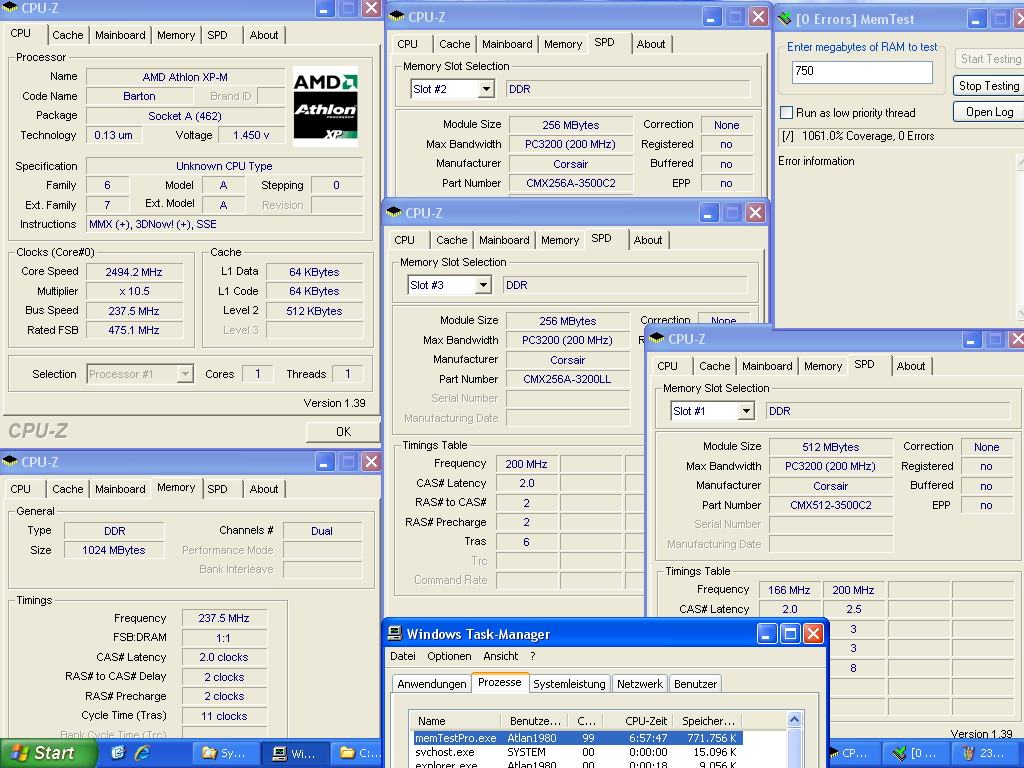Toggle Run as low priority thread checkbox
The width and height of the screenshot is (1024, 768).
tap(787, 112)
